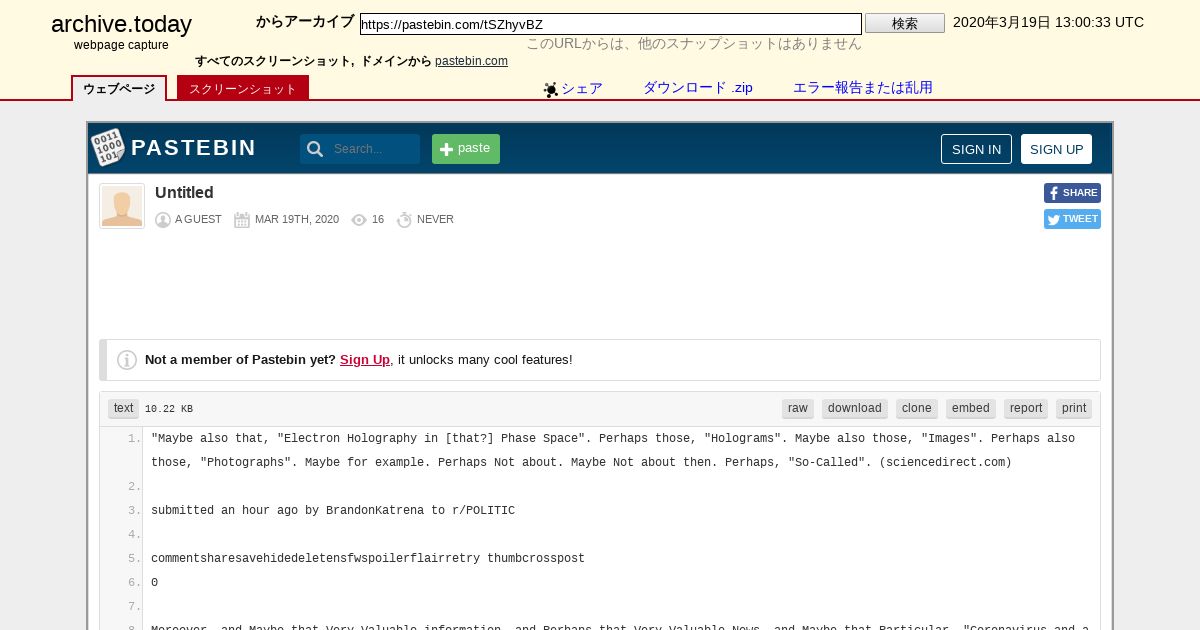Viewport: 1200px width, 630px height.
Task: Click the guest avatar thumbnail
Action: pos(122,206)
